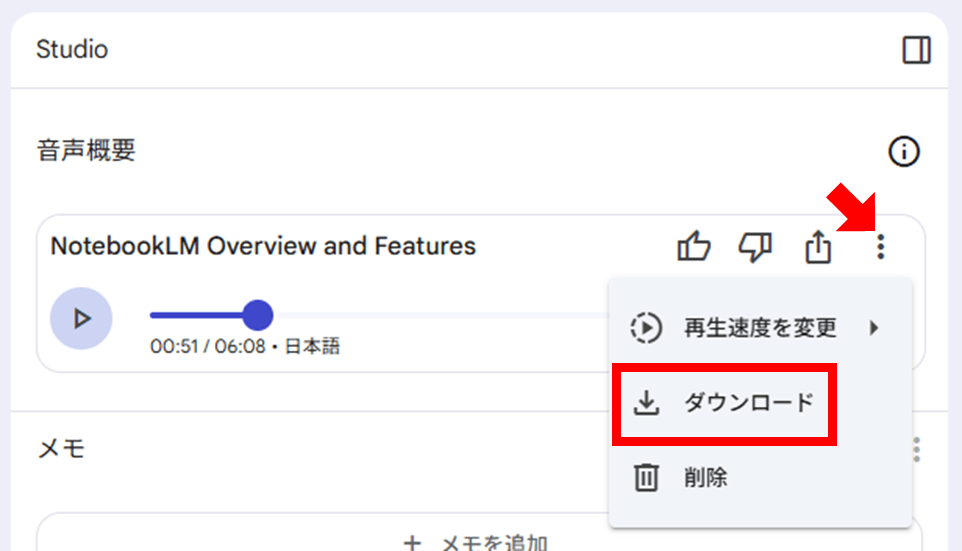Click the trash can icon

pos(646,477)
